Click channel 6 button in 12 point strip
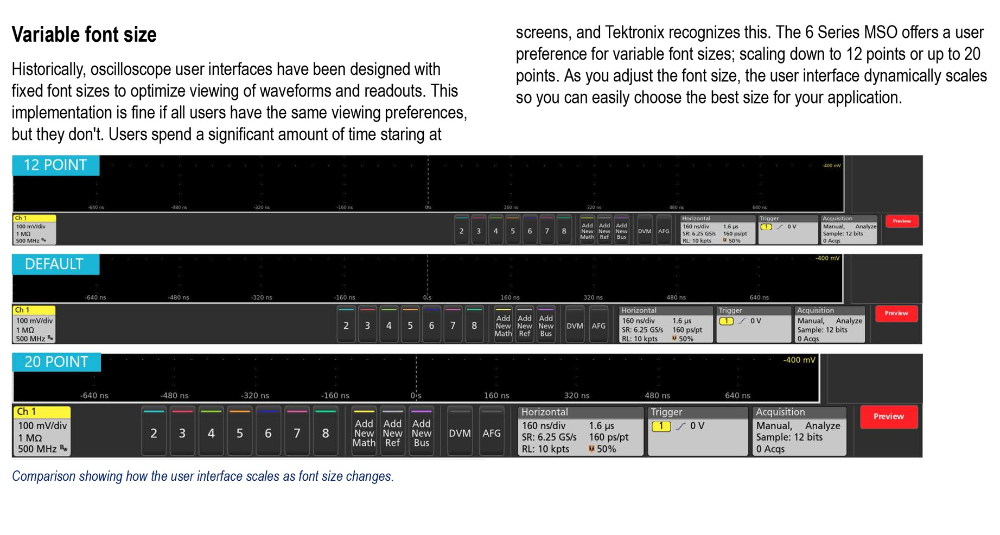 point(529,230)
